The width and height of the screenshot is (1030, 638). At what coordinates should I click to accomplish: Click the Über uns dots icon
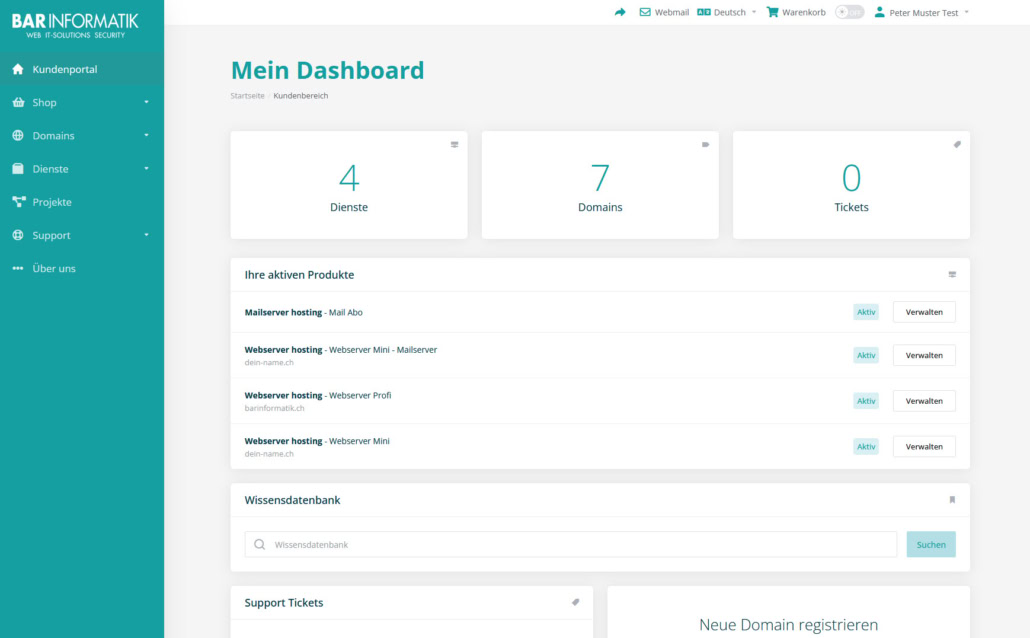click(x=18, y=268)
